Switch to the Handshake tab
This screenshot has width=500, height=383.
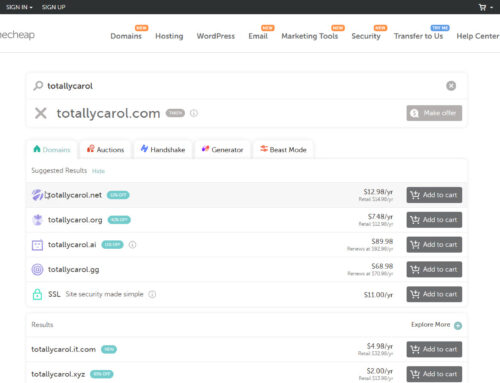[x=163, y=149]
